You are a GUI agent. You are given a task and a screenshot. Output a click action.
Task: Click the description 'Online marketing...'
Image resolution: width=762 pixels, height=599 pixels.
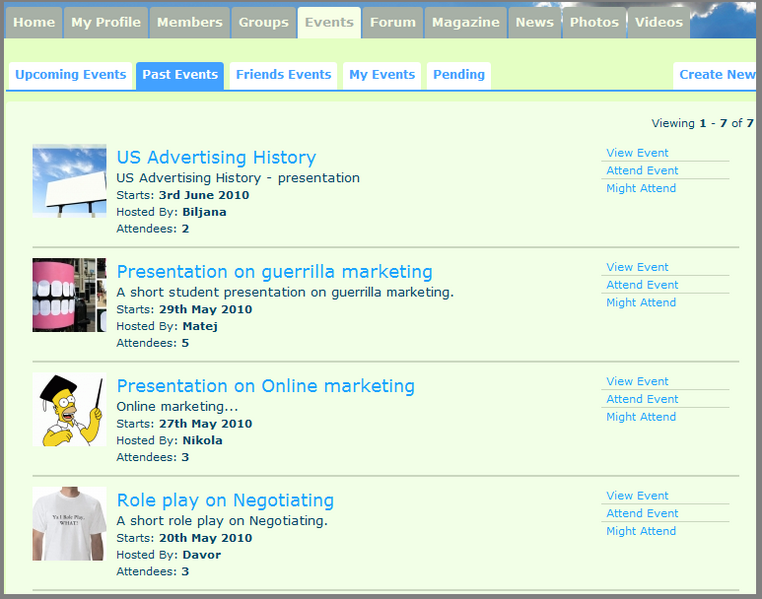(177, 407)
